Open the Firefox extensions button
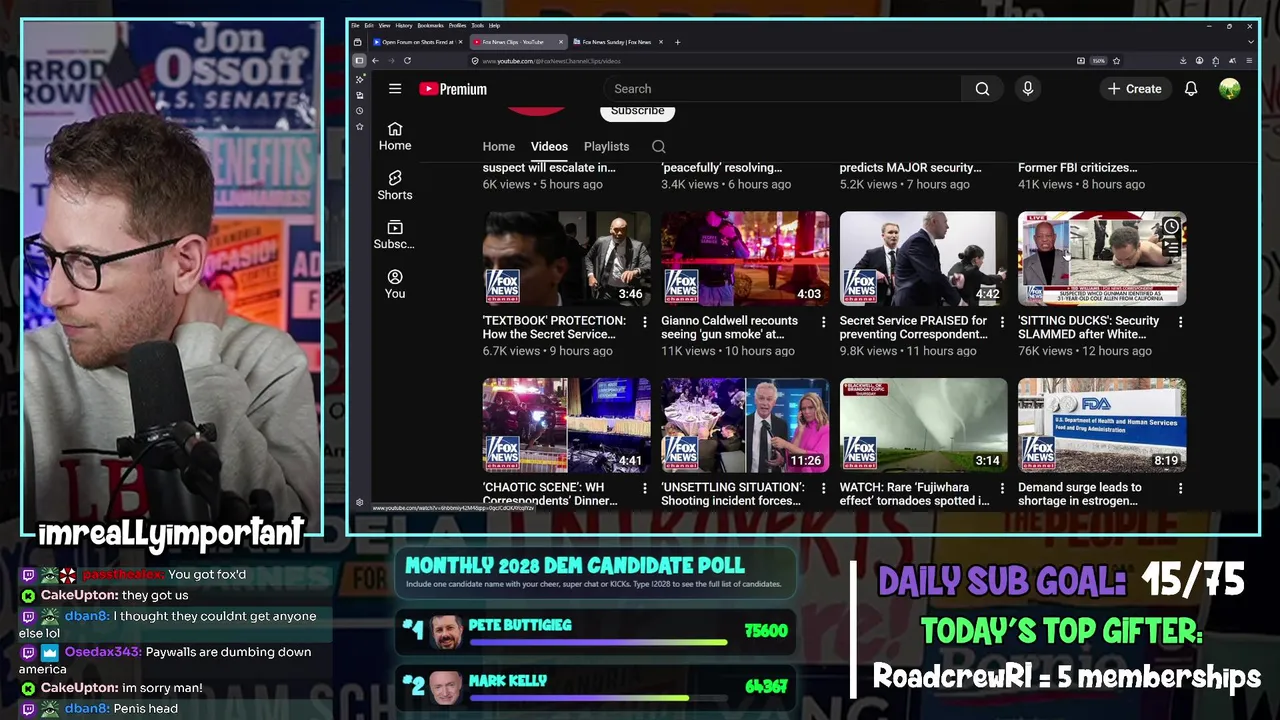The height and width of the screenshot is (720, 1280). click(x=1216, y=61)
